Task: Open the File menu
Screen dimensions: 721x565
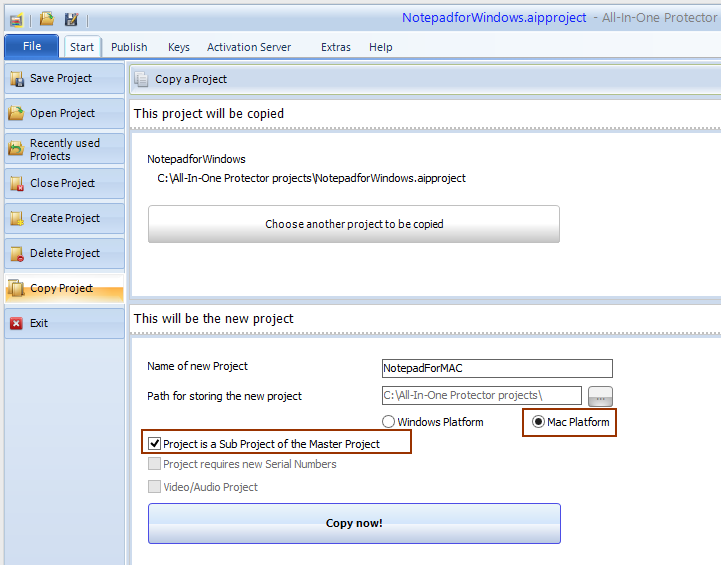Action: [x=32, y=46]
